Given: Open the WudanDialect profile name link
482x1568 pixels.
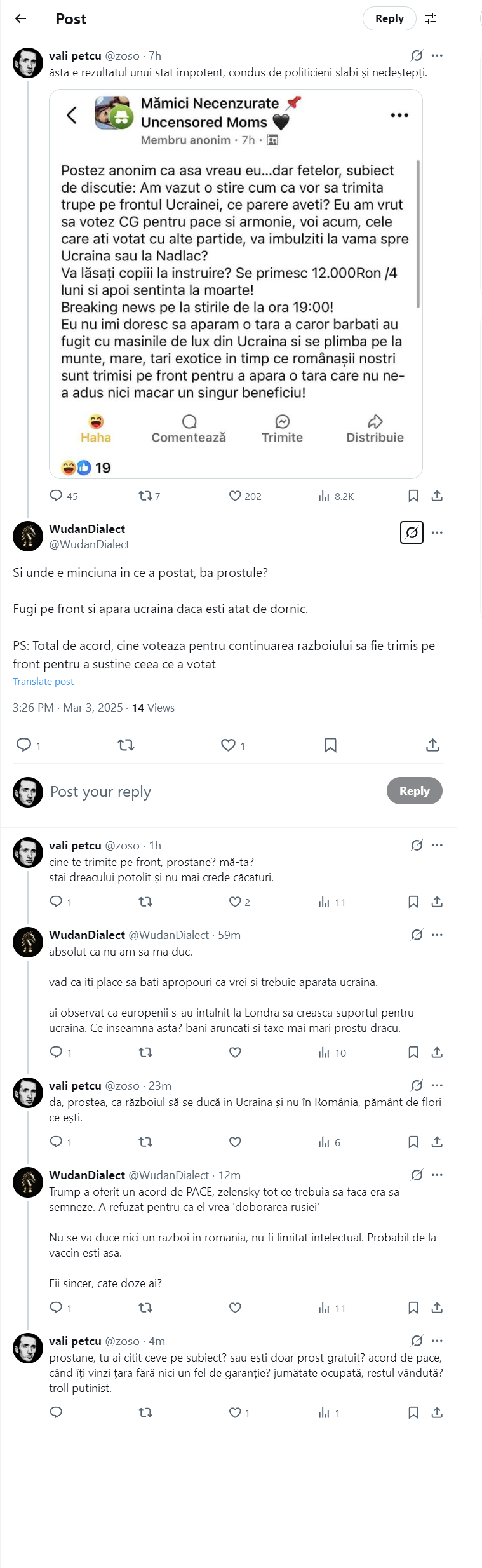Looking at the screenshot, I should [87, 529].
